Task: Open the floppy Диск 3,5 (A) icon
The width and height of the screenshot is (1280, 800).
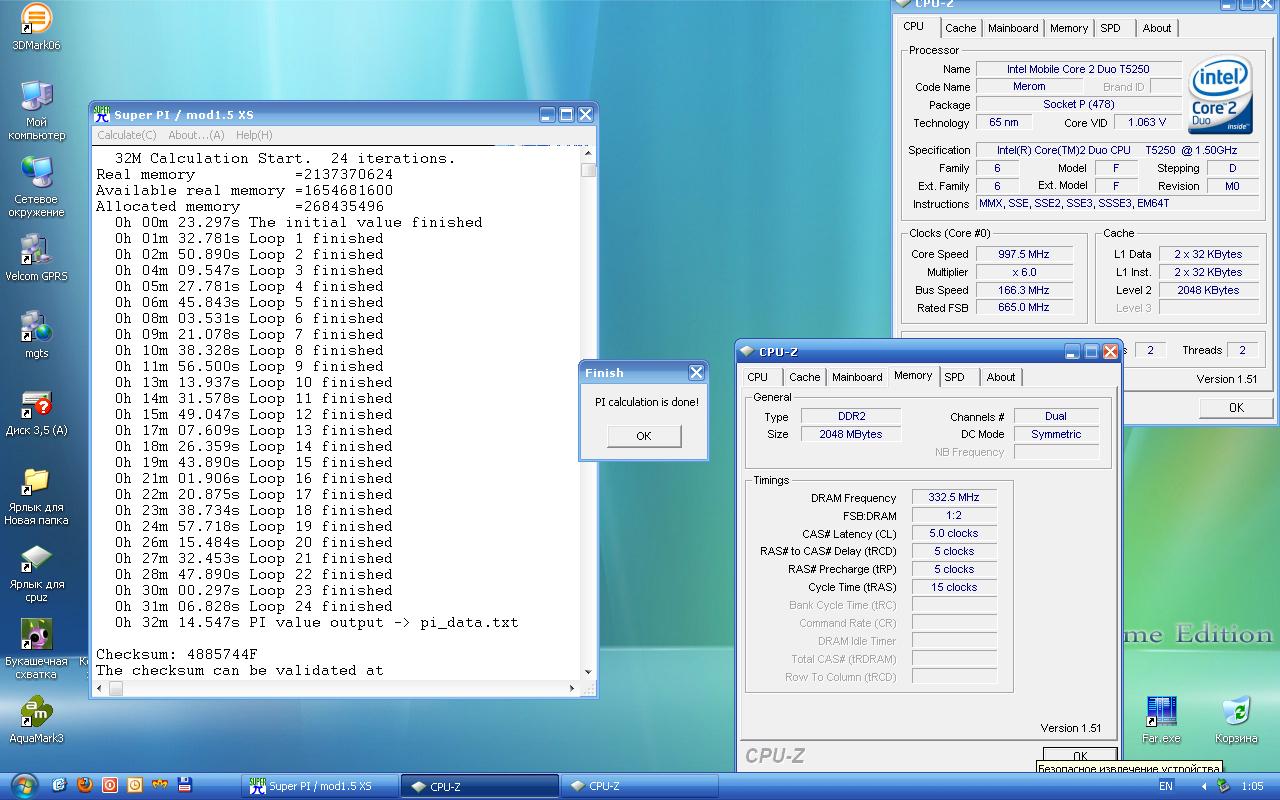Action: 36,412
